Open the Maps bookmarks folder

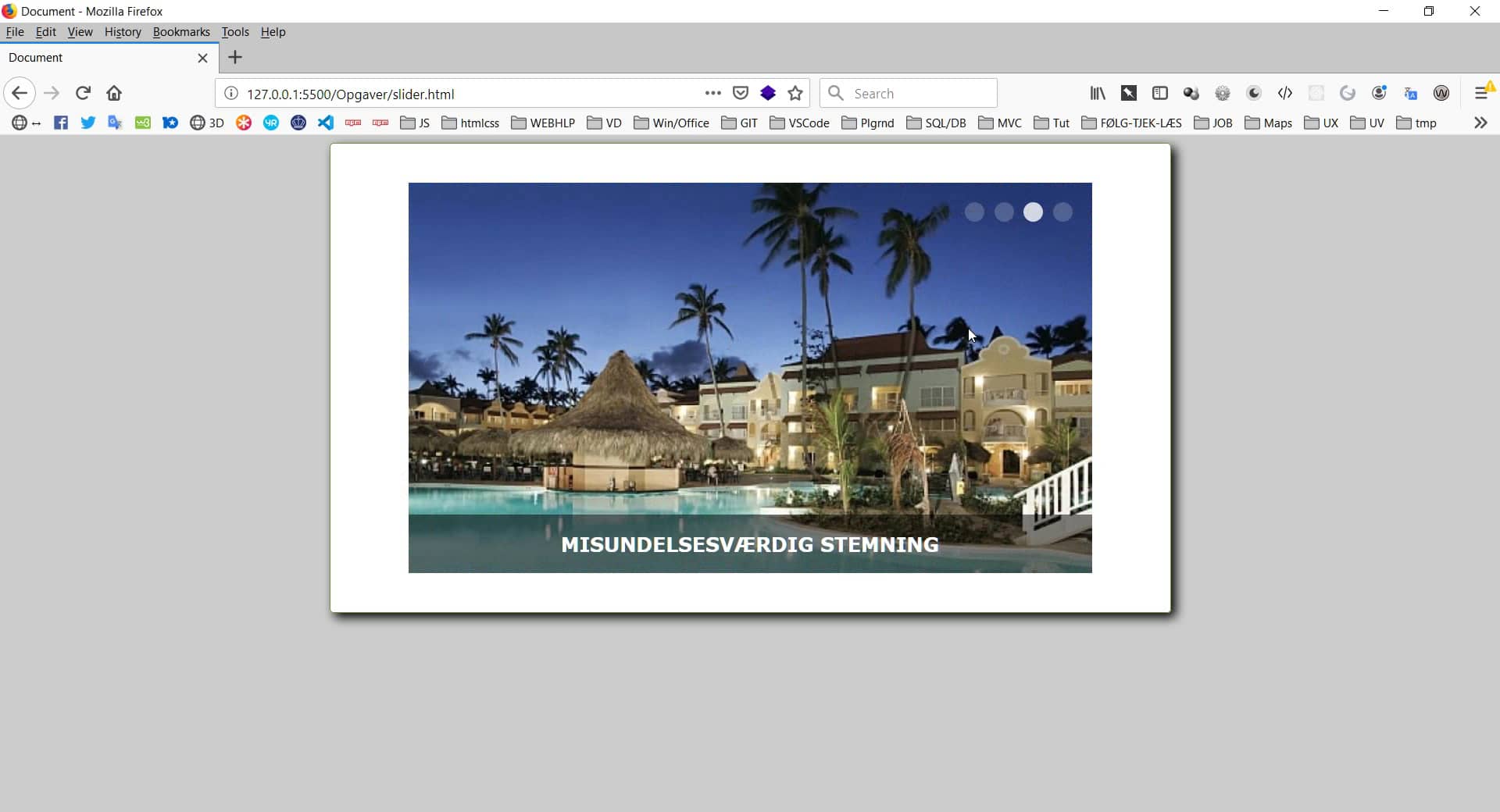coord(1268,123)
